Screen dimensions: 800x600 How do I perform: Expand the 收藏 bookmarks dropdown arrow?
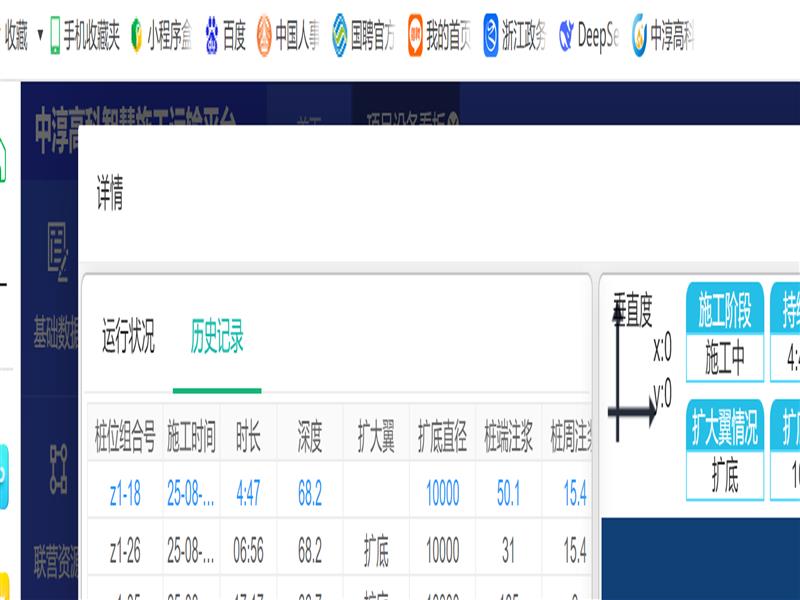point(40,38)
